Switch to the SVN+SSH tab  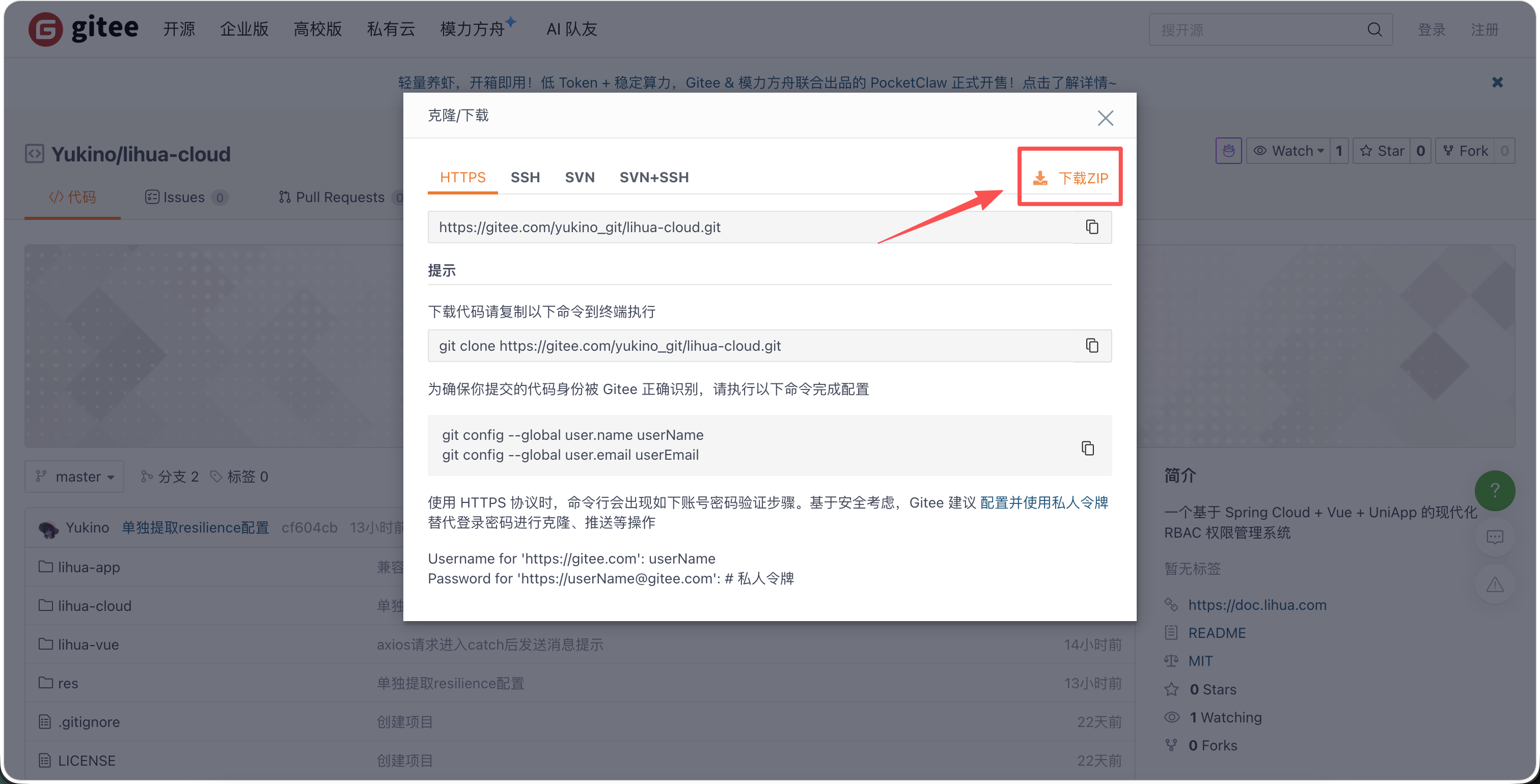654,178
